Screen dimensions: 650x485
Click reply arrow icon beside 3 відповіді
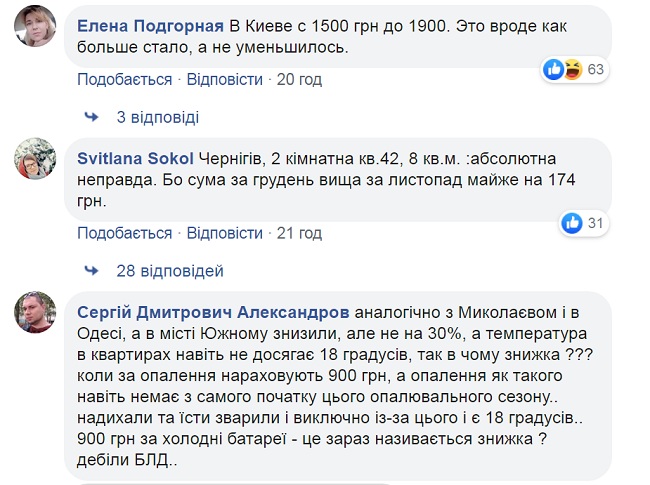point(91,117)
